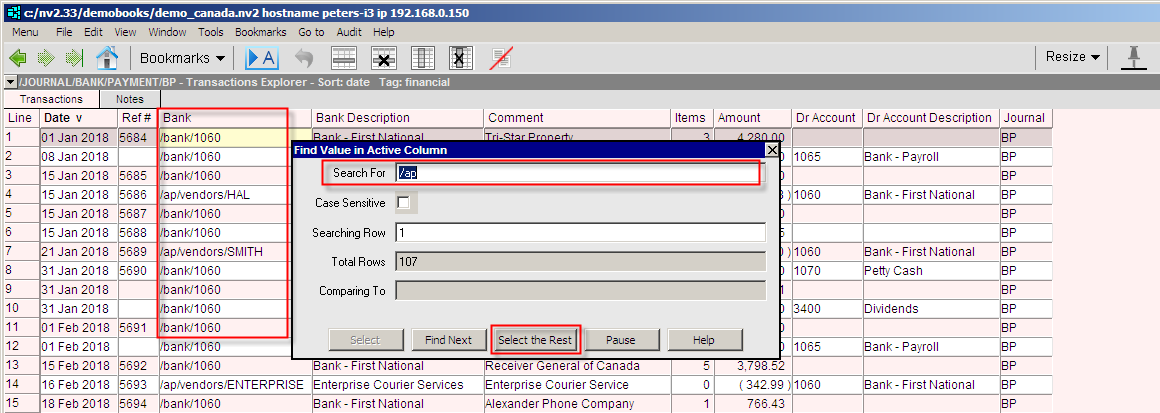Click the Search For text field
The image size is (1160, 413).
tap(576, 173)
